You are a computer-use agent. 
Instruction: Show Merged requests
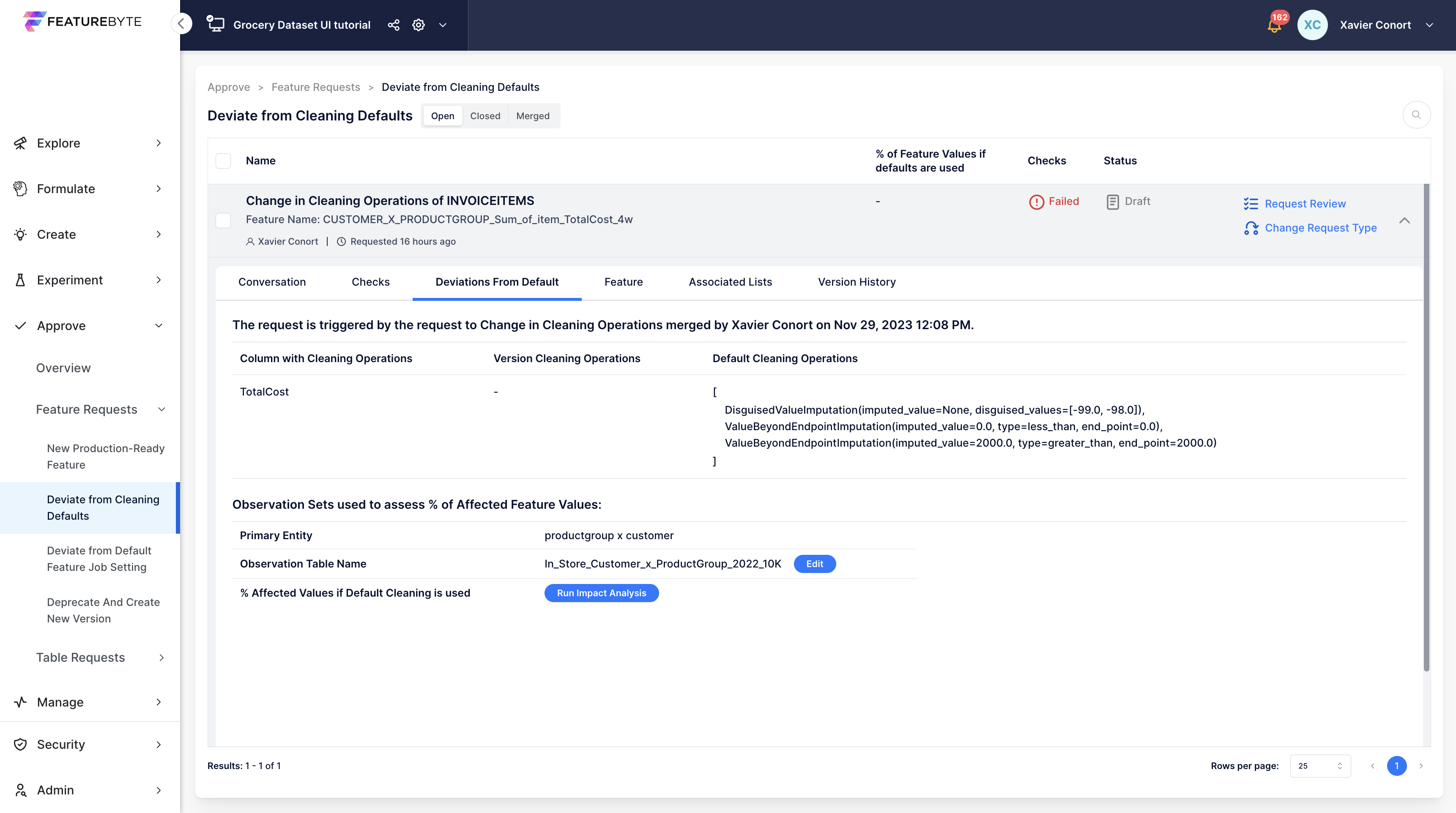click(532, 116)
